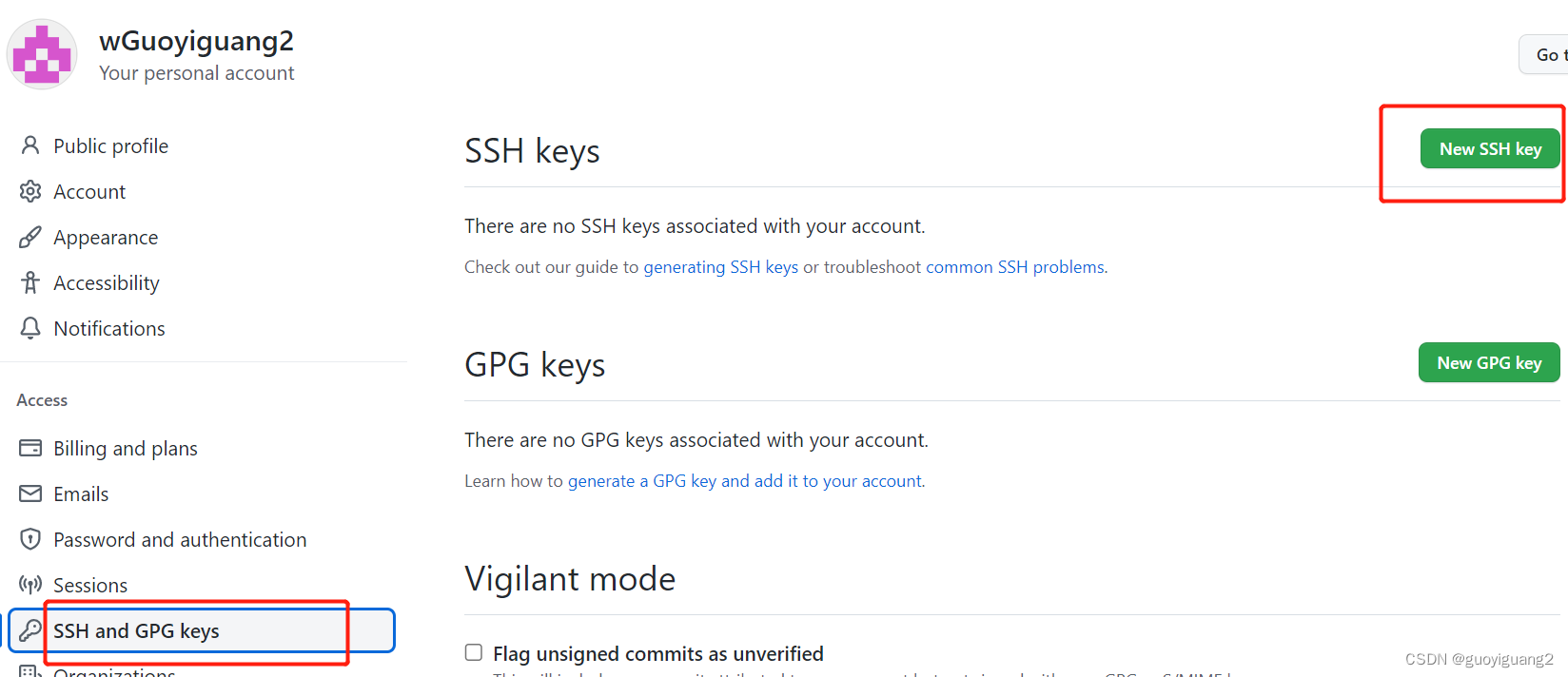Open the common SSH problems link
This screenshot has height=677, width=1568.
(1015, 267)
